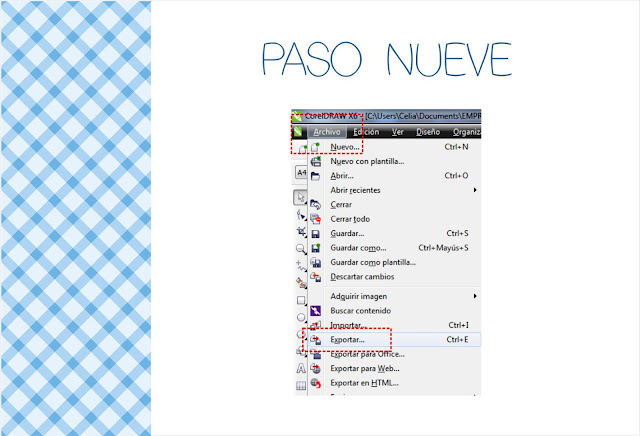This screenshot has height=436, width=640.
Task: Choose Exportar... from the Archivo menu
Action: (395, 340)
